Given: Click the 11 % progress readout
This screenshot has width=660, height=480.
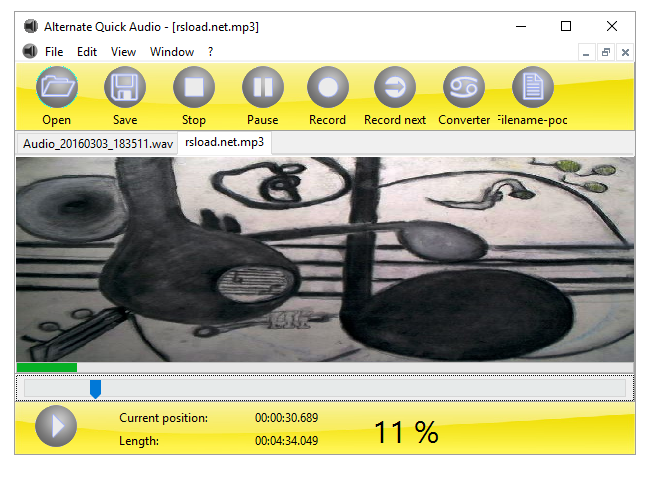Looking at the screenshot, I should (406, 432).
